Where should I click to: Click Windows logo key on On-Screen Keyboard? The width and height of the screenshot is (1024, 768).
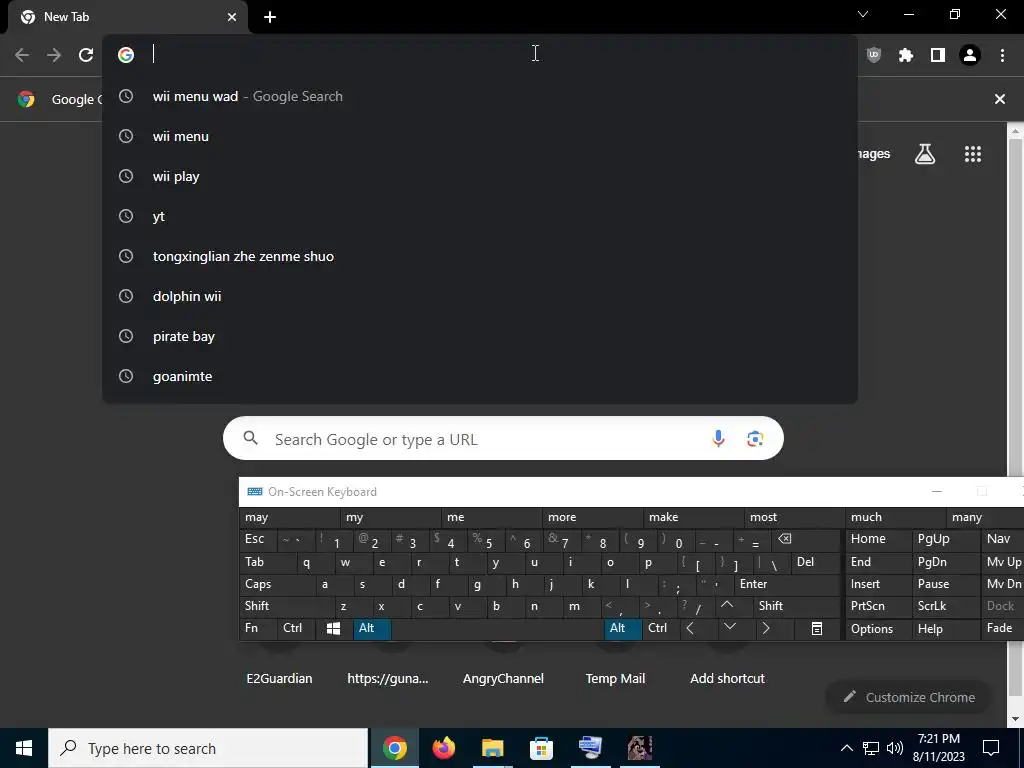click(x=334, y=628)
